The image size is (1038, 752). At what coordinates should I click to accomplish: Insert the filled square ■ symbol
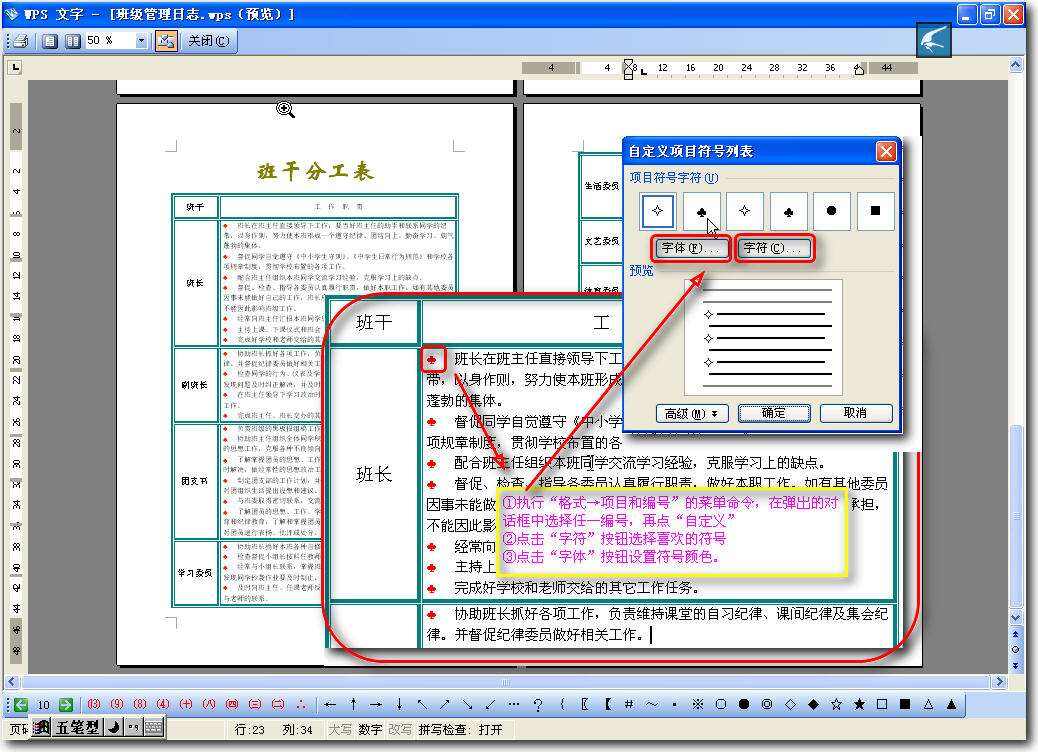pos(905,704)
